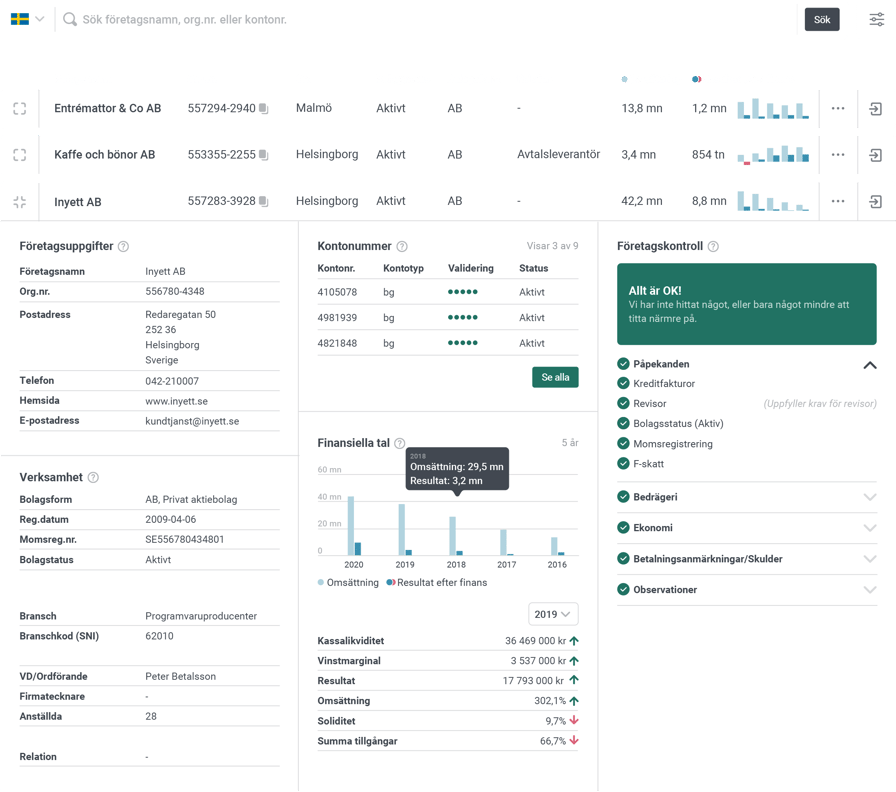896x792 pixels.
Task: Open more options for Entrémattor & Co AB
Action: [x=838, y=108]
